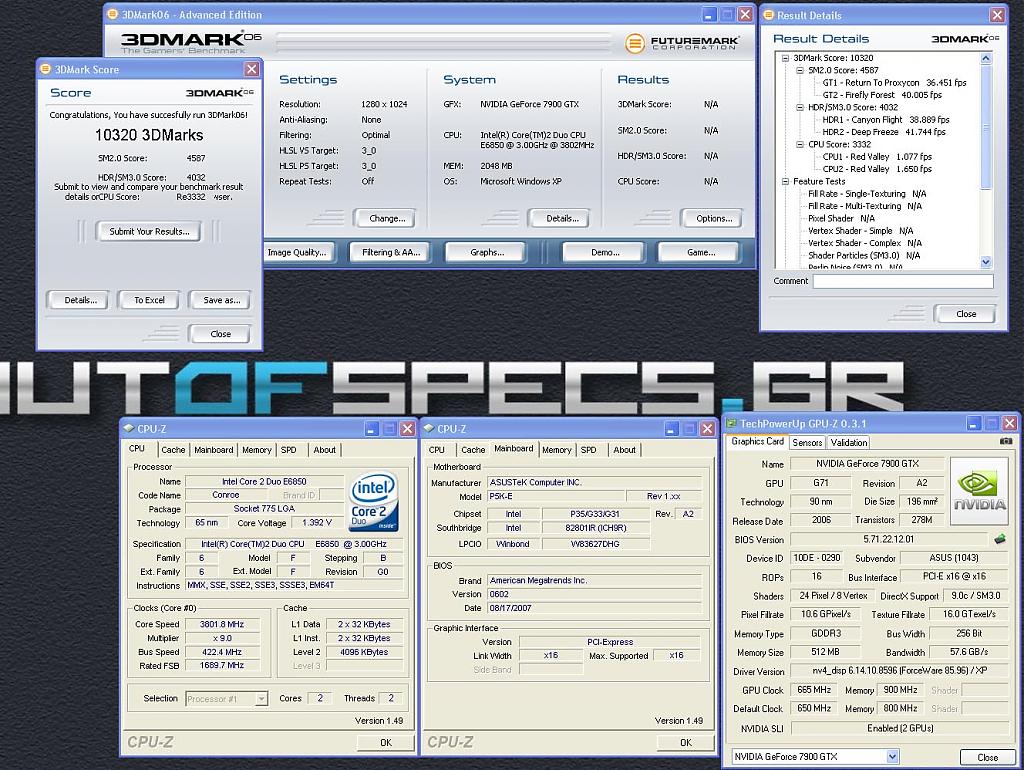Select HDR1 - Canyon Flight result
The height and width of the screenshot is (770, 1024).
[886, 120]
